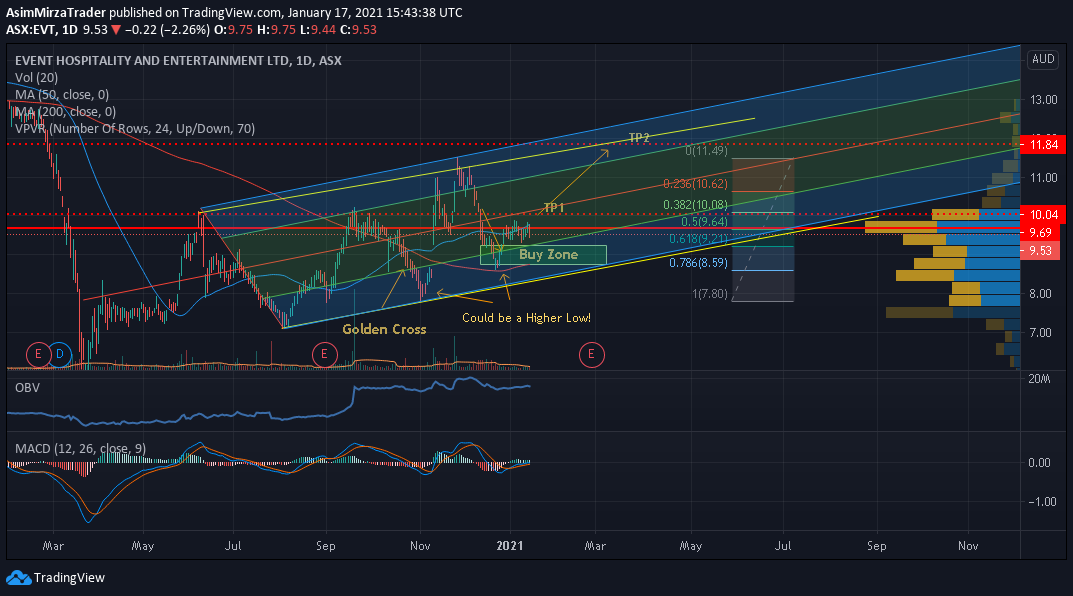The image size is (1073, 596).
Task: Click the TP1 target label
Action: (554, 207)
